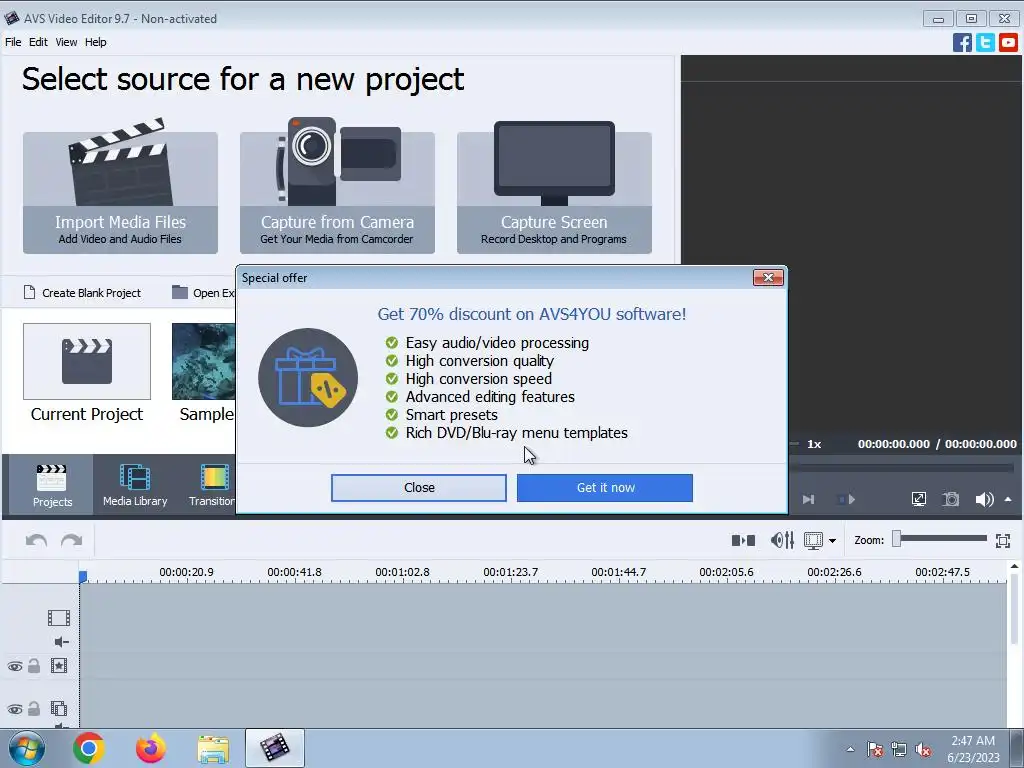1024x768 pixels.
Task: Click the storyboard/timeline view monitor icon
Action: tap(813, 541)
